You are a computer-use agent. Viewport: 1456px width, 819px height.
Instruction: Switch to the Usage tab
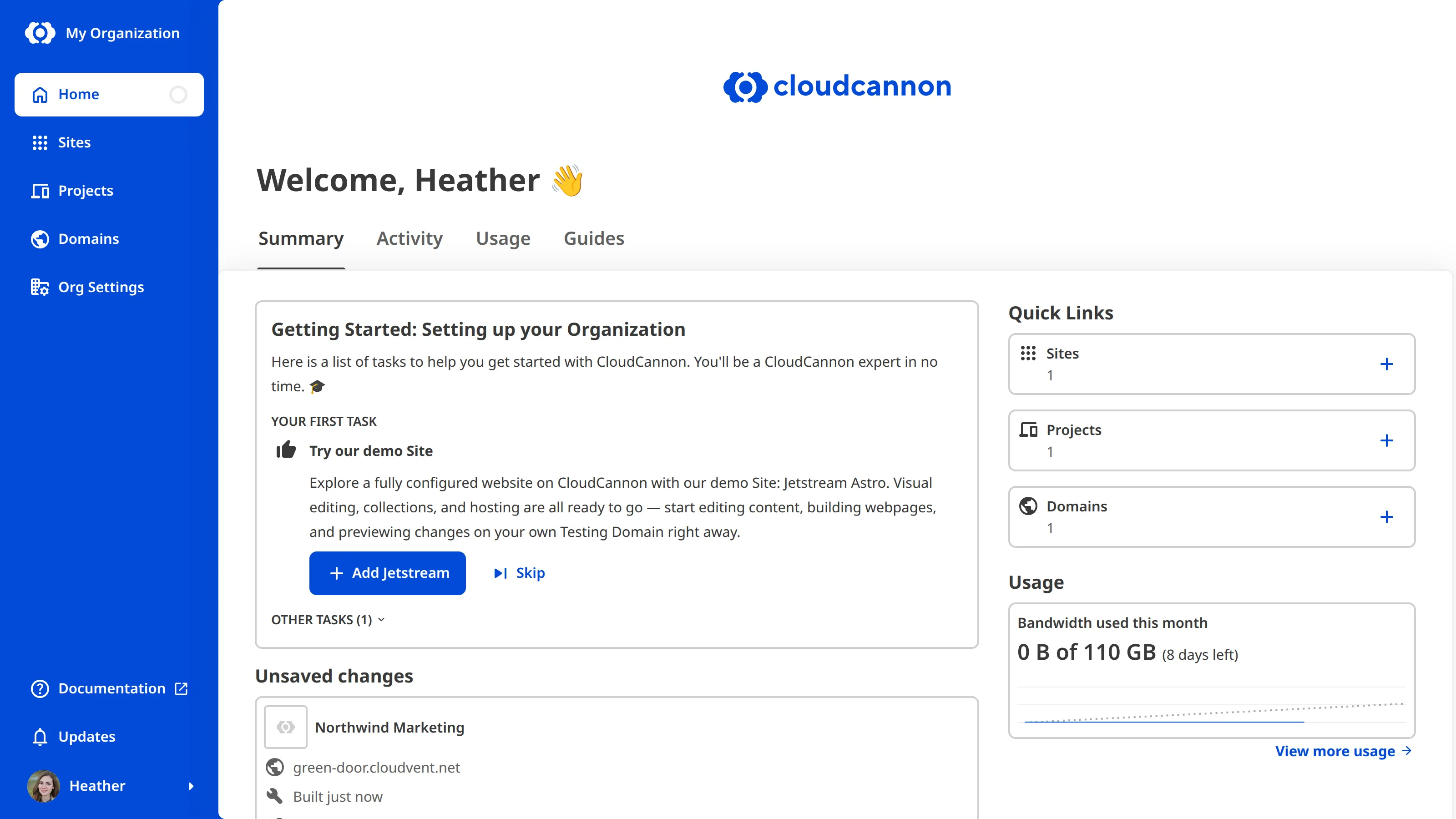click(x=503, y=238)
